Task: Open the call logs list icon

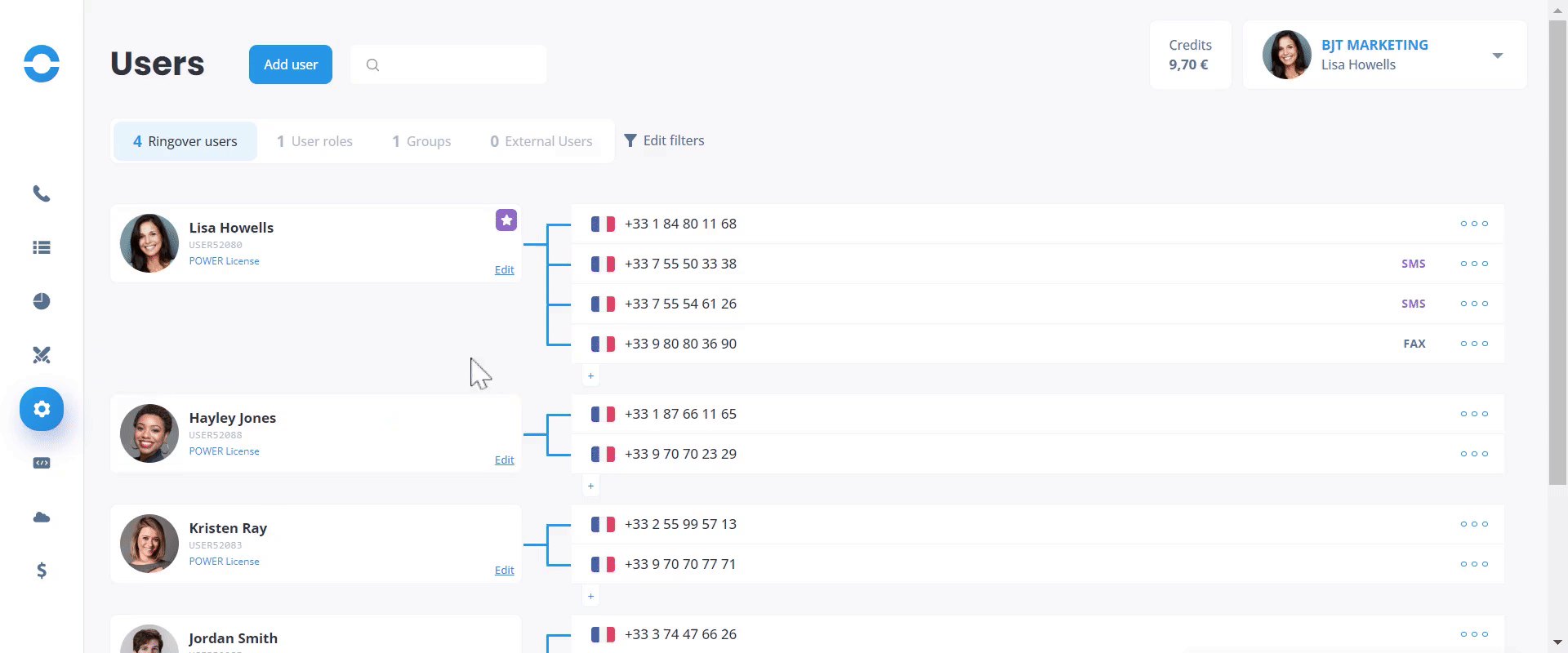Action: pyautogui.click(x=42, y=247)
